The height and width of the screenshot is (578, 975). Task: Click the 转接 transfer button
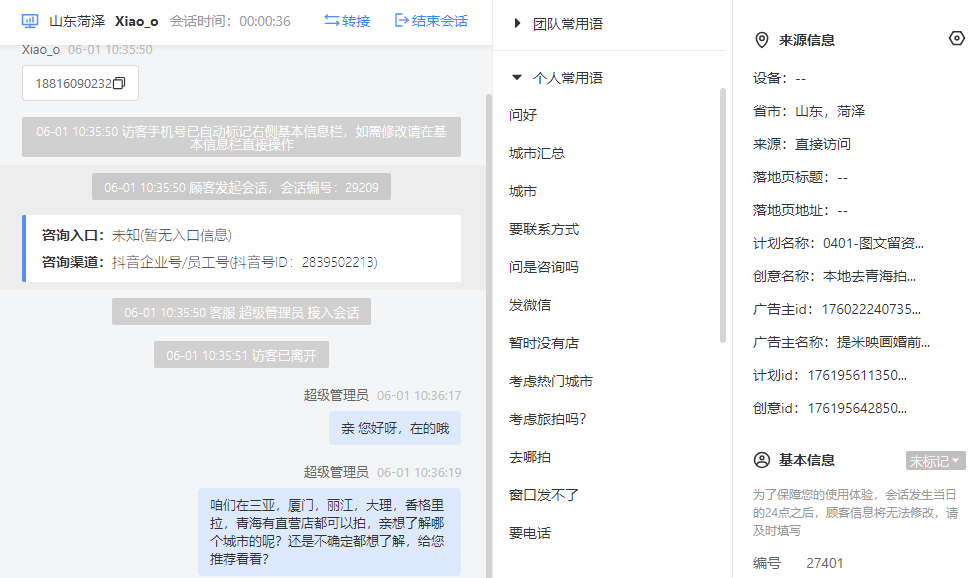pyautogui.click(x=347, y=21)
